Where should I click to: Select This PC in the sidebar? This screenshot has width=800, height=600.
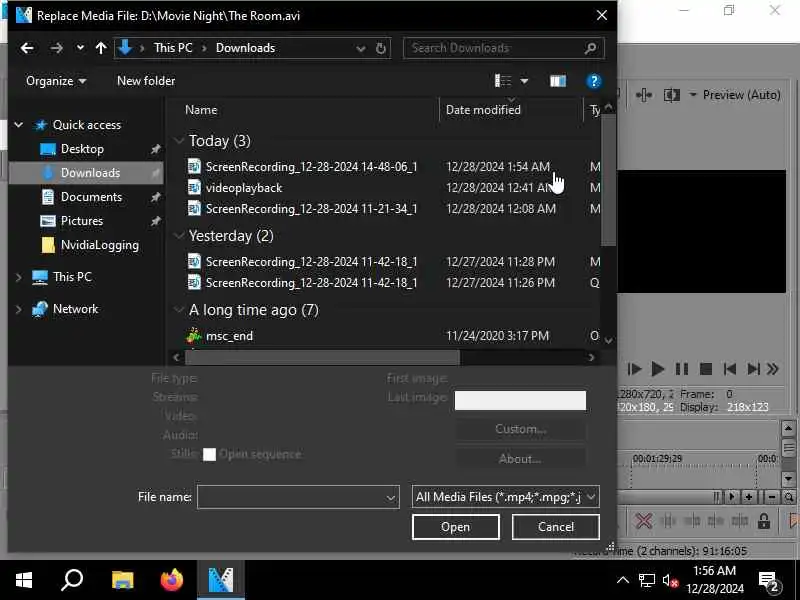pos(72,277)
